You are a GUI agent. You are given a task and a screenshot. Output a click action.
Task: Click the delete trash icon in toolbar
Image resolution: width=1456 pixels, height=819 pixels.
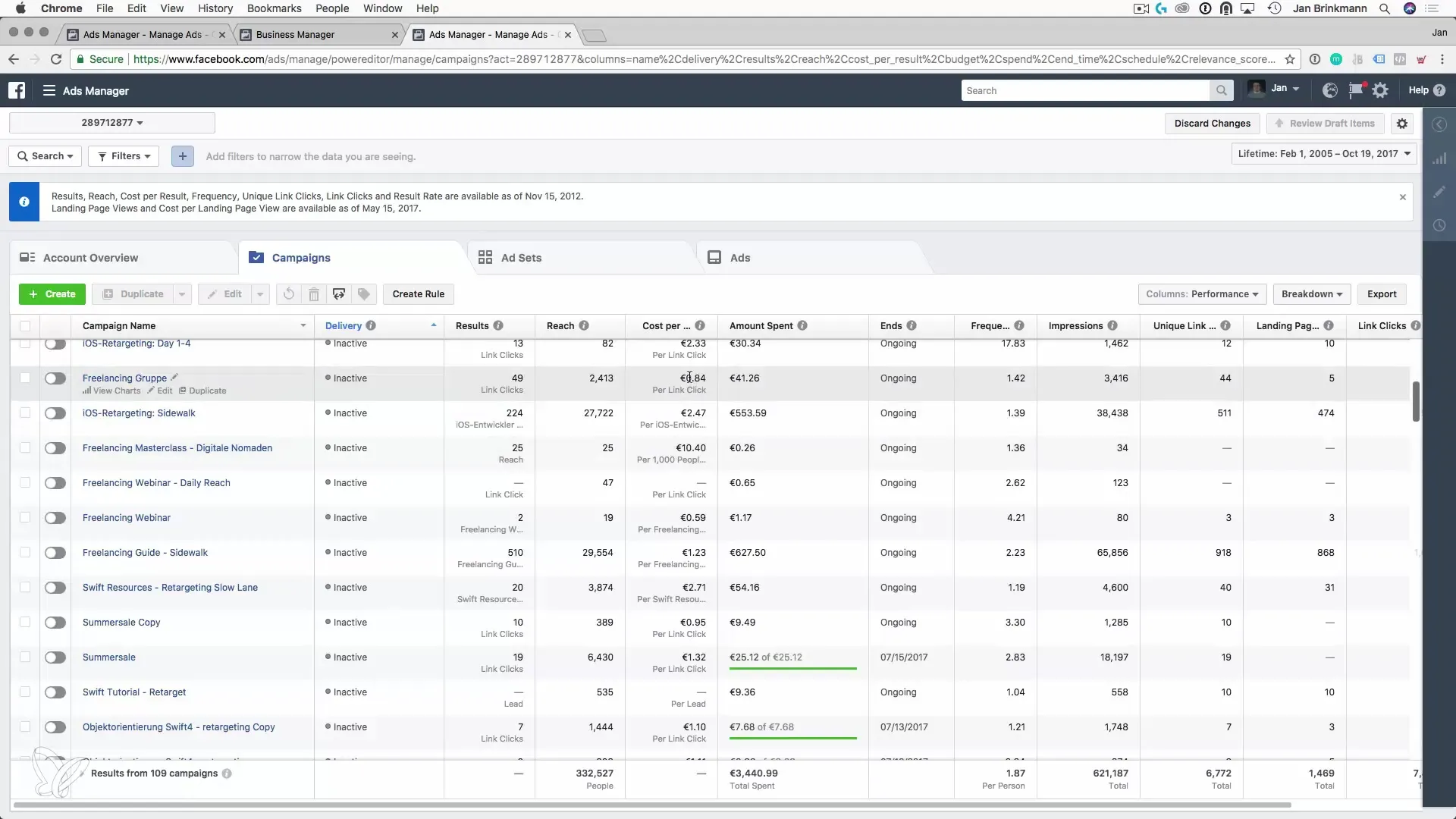pyautogui.click(x=314, y=294)
